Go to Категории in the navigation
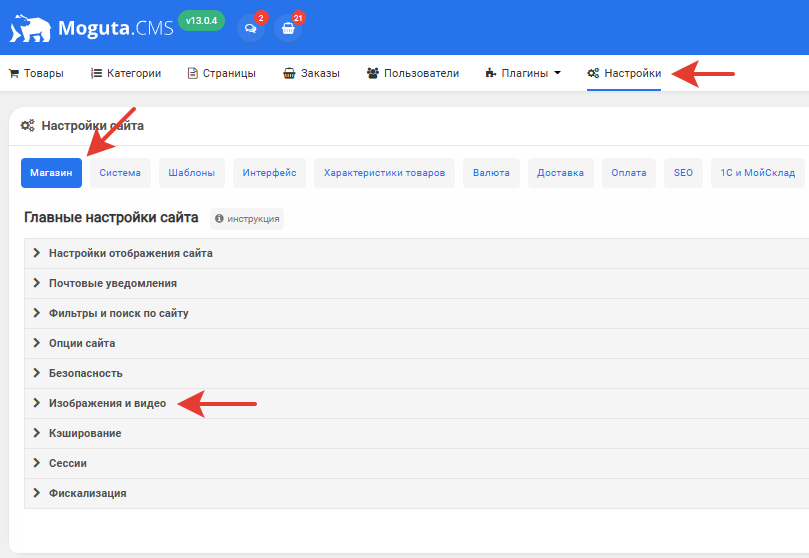This screenshot has width=809, height=558. coord(125,73)
